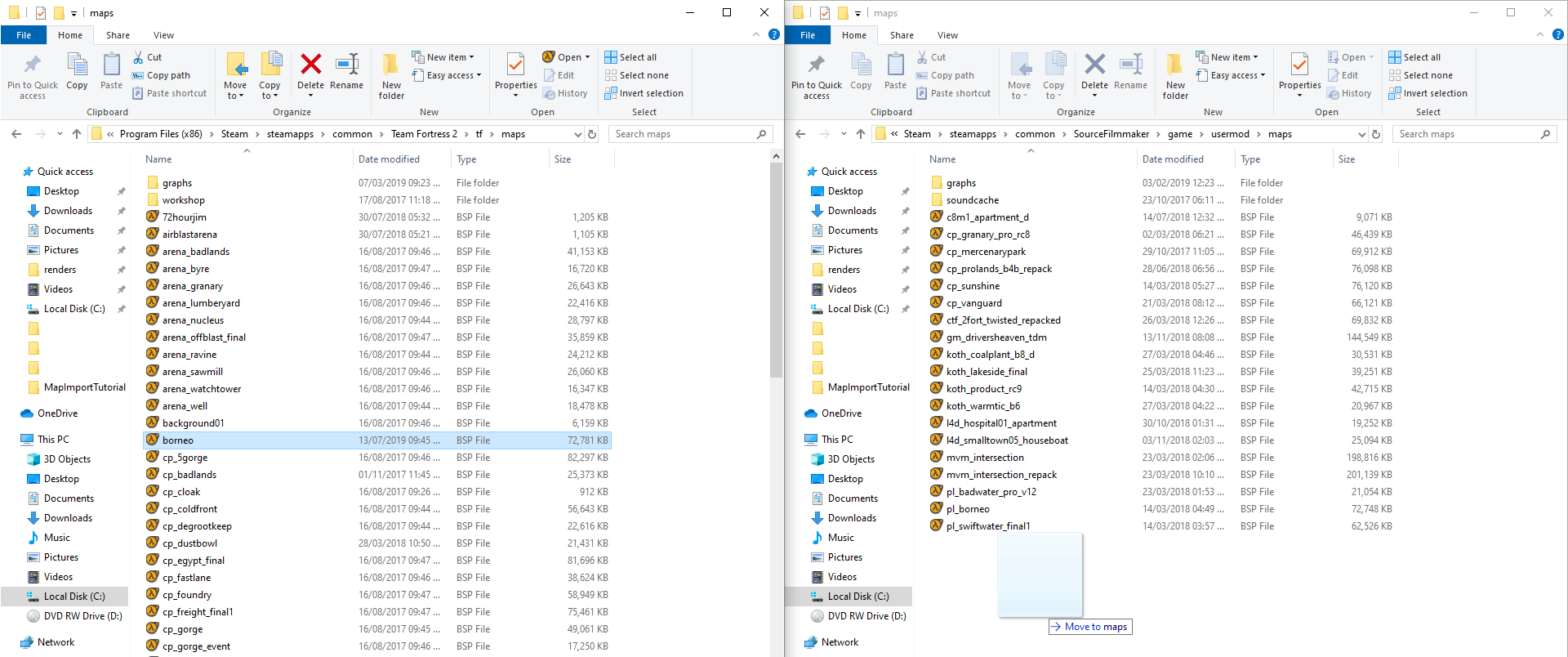
Task: Open address bar history dropdown in left window
Action: tap(578, 134)
